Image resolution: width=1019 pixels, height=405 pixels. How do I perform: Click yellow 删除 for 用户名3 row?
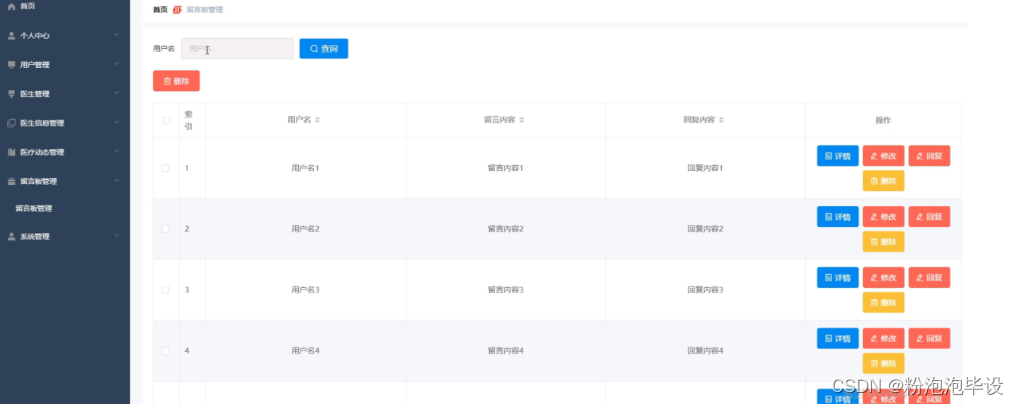883,302
